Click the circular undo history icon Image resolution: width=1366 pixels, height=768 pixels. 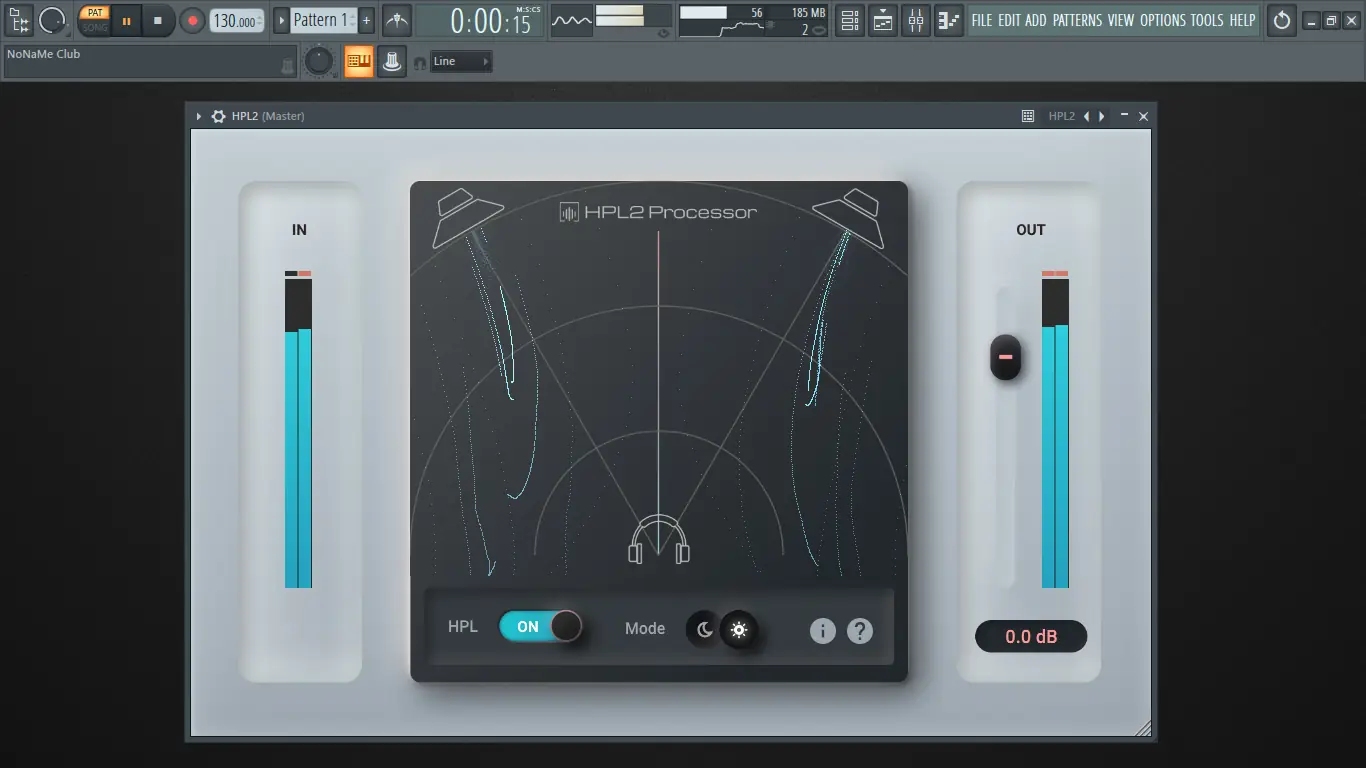point(1282,20)
